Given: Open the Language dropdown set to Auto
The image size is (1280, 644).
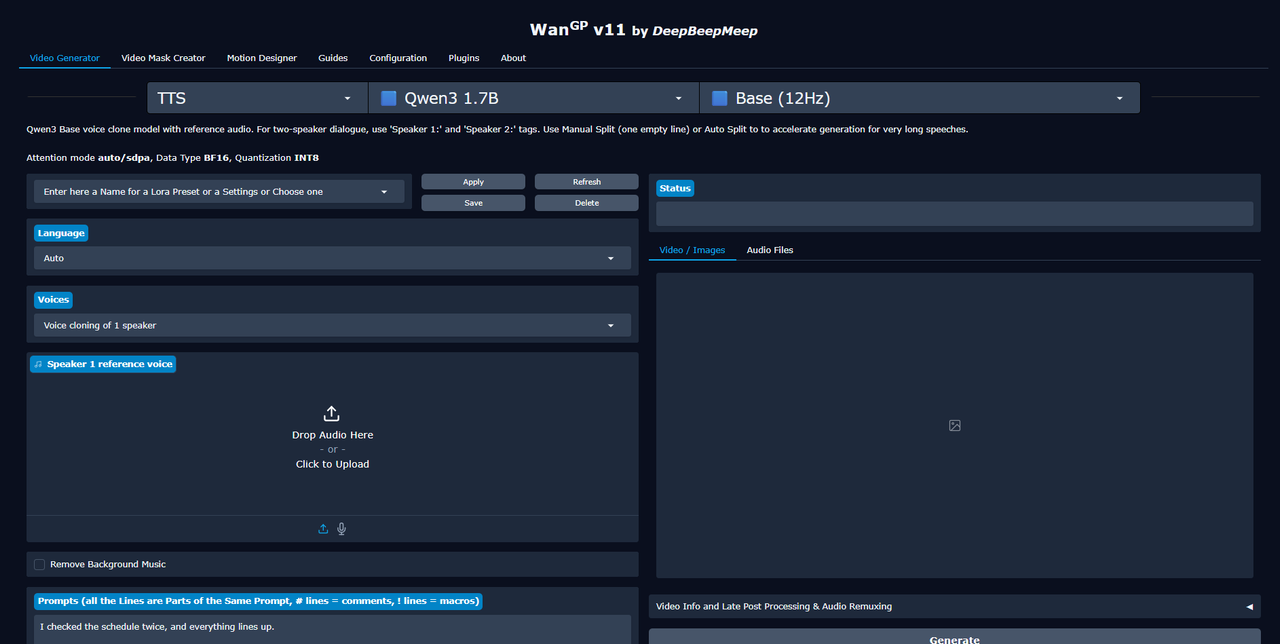Looking at the screenshot, I should coord(332,258).
